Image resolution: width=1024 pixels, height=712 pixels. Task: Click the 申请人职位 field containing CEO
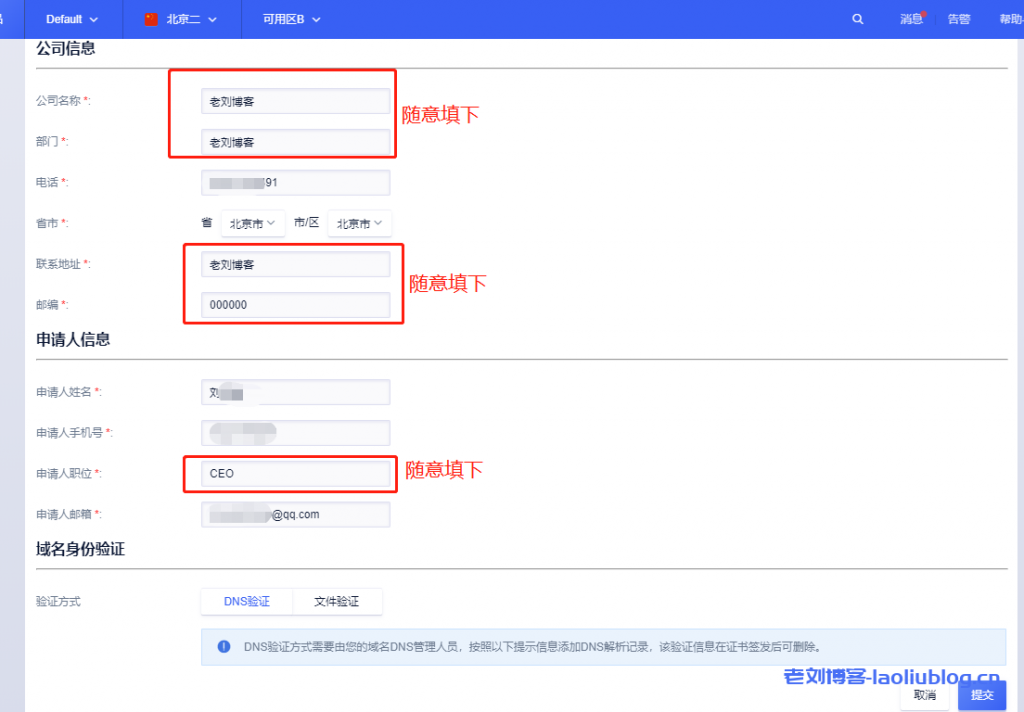pyautogui.click(x=295, y=473)
